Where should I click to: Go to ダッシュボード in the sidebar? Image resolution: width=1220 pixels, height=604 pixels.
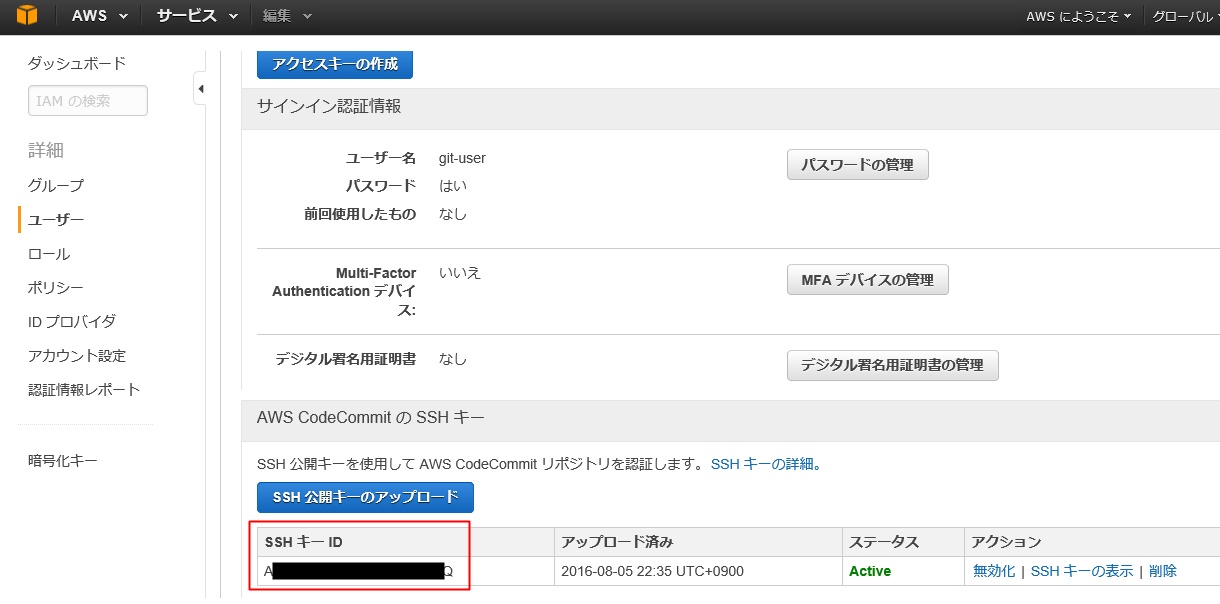77,63
